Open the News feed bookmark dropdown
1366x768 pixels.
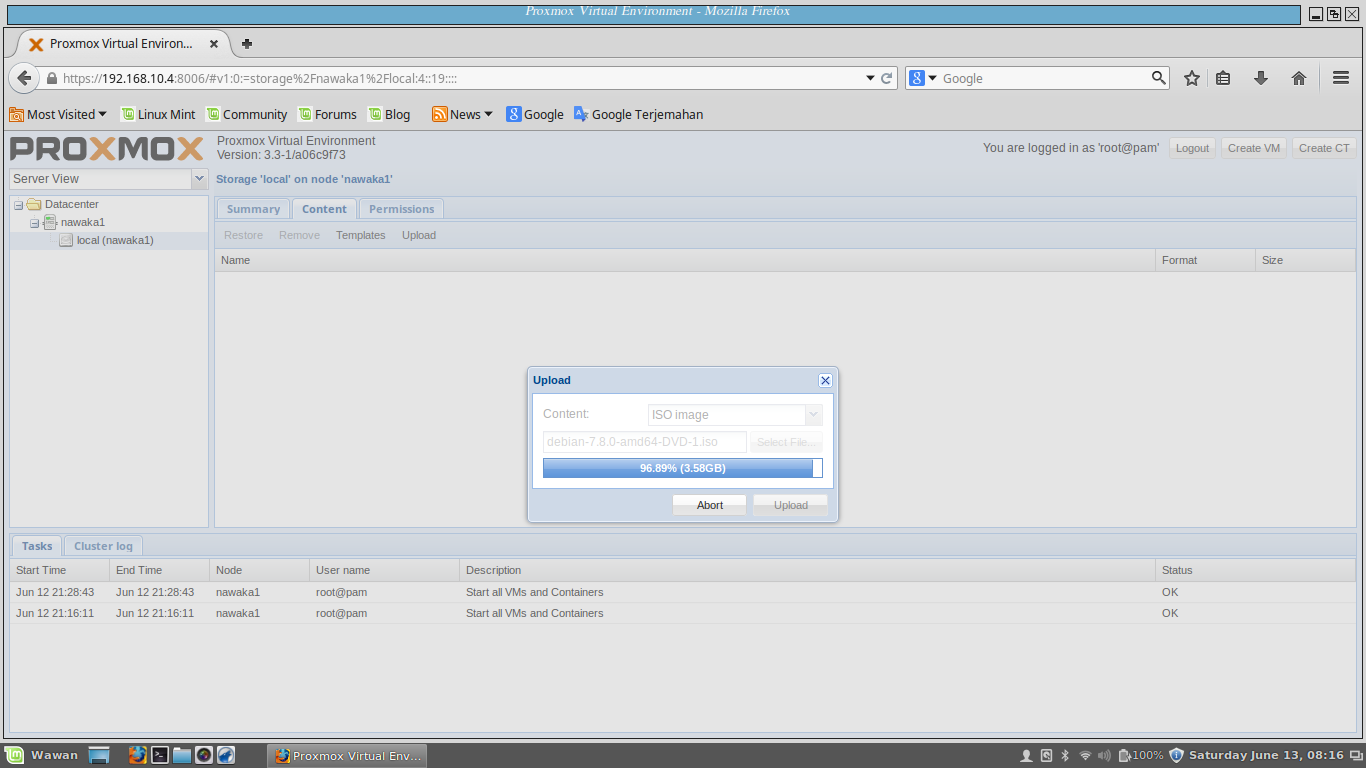click(x=463, y=114)
